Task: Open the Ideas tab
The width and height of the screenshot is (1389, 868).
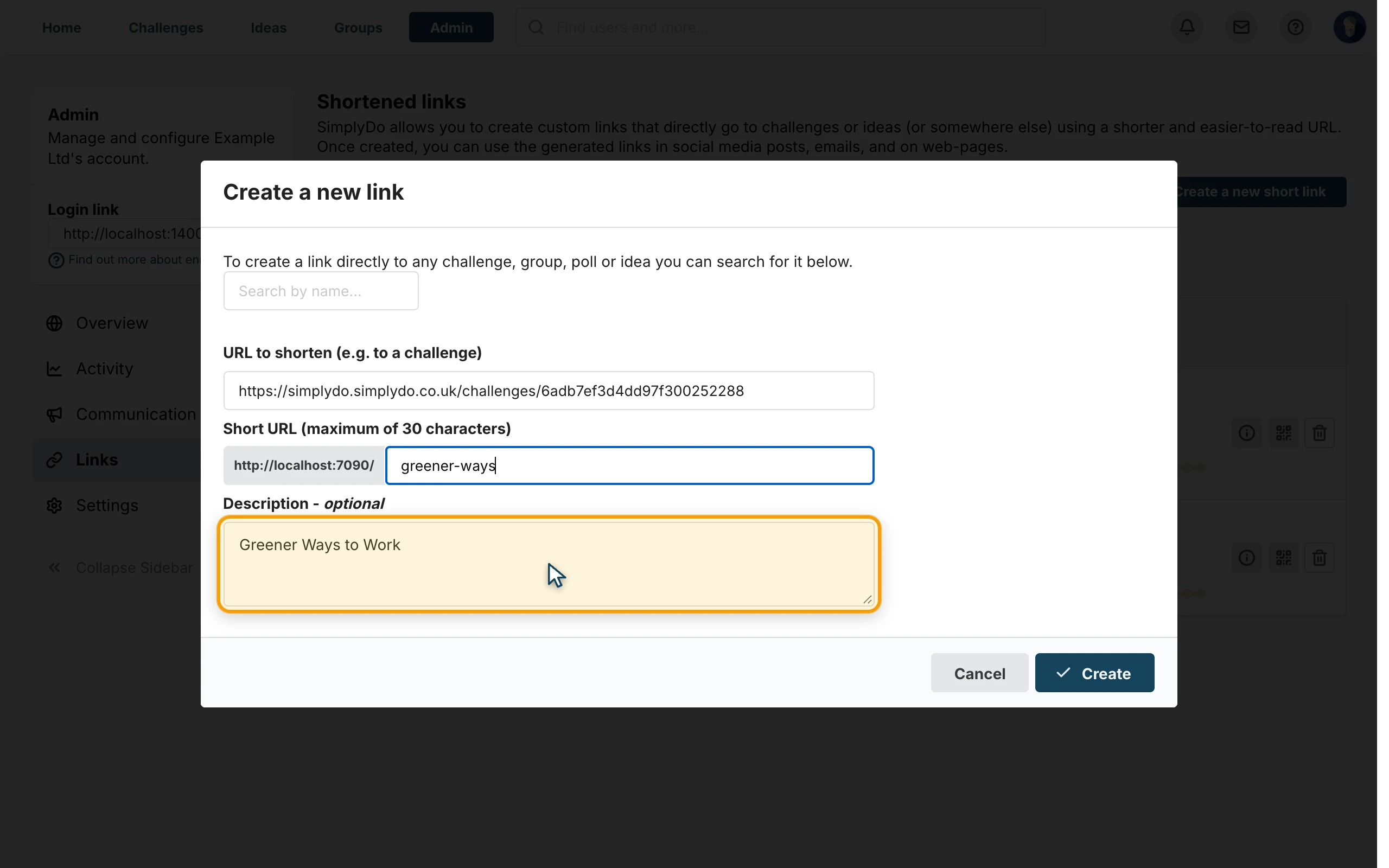Action: coord(268,27)
